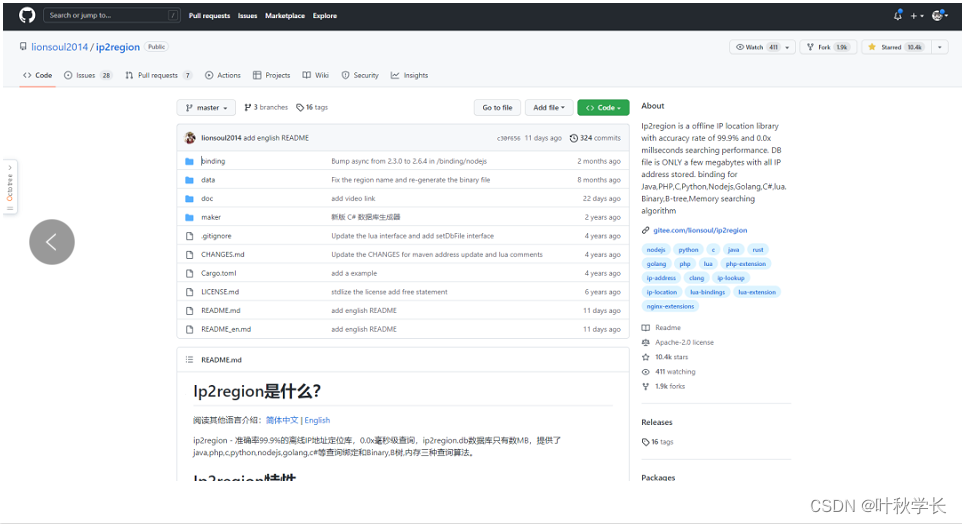Open the master branch selector
This screenshot has width=962, height=524.
point(206,107)
